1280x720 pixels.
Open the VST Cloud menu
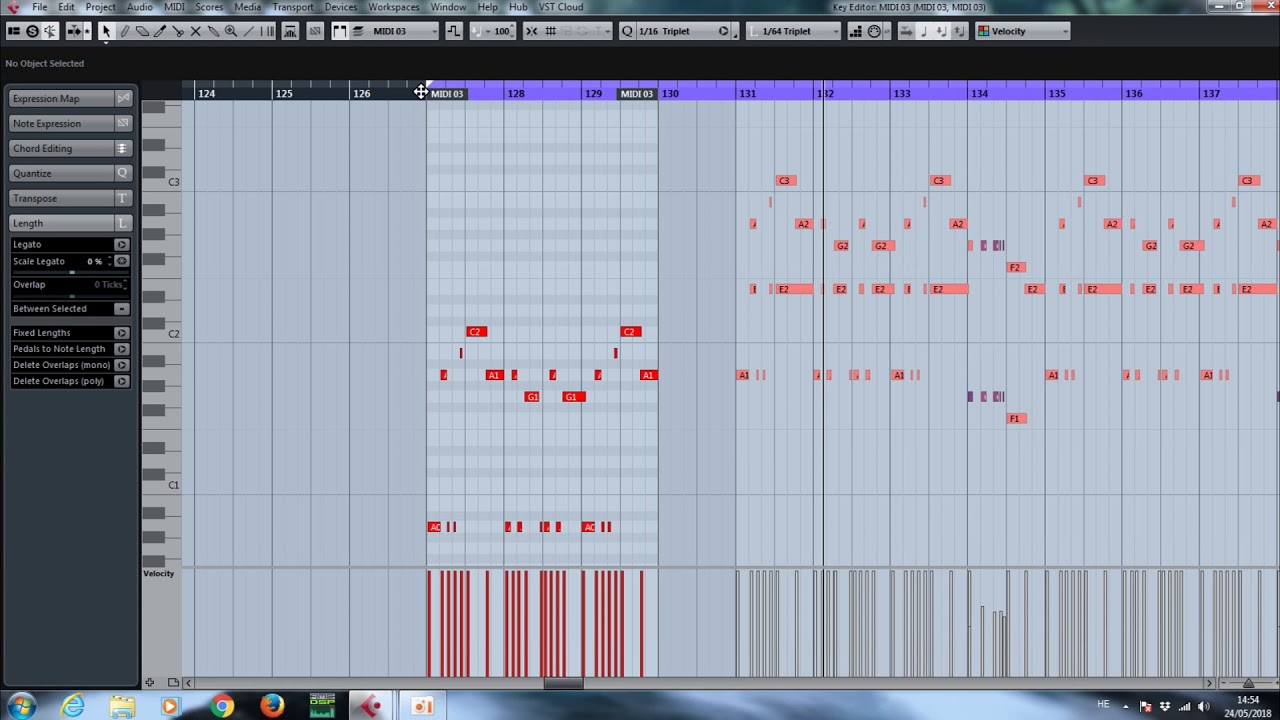561,7
